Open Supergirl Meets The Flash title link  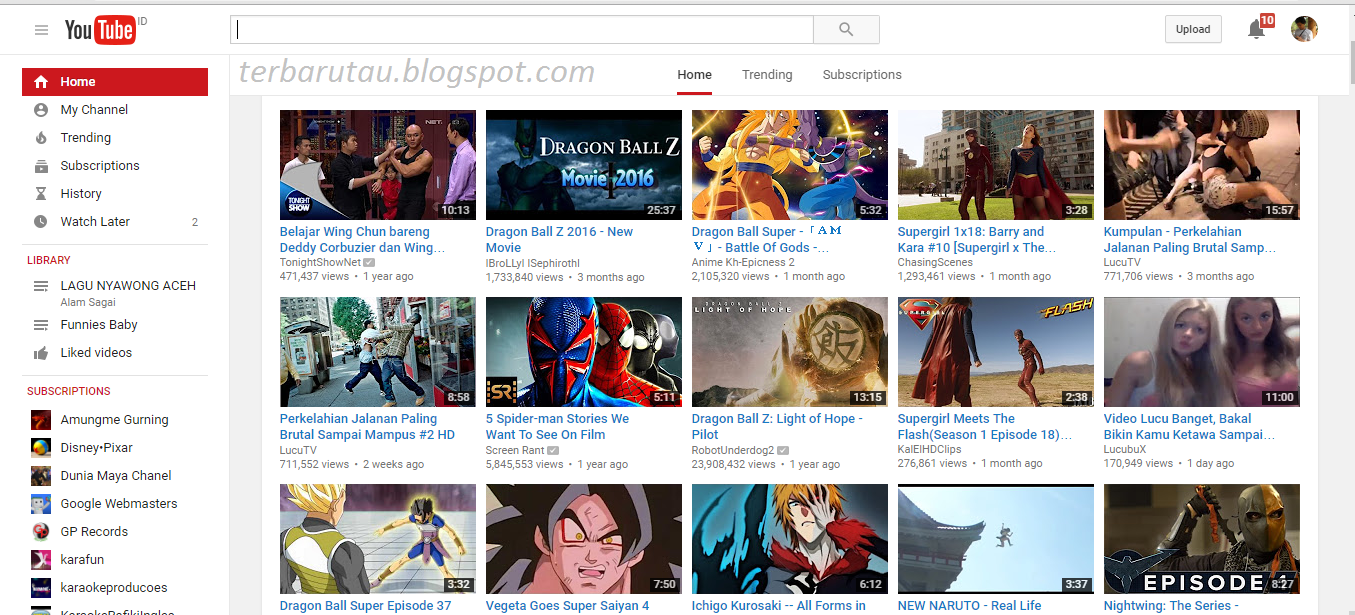(985, 427)
